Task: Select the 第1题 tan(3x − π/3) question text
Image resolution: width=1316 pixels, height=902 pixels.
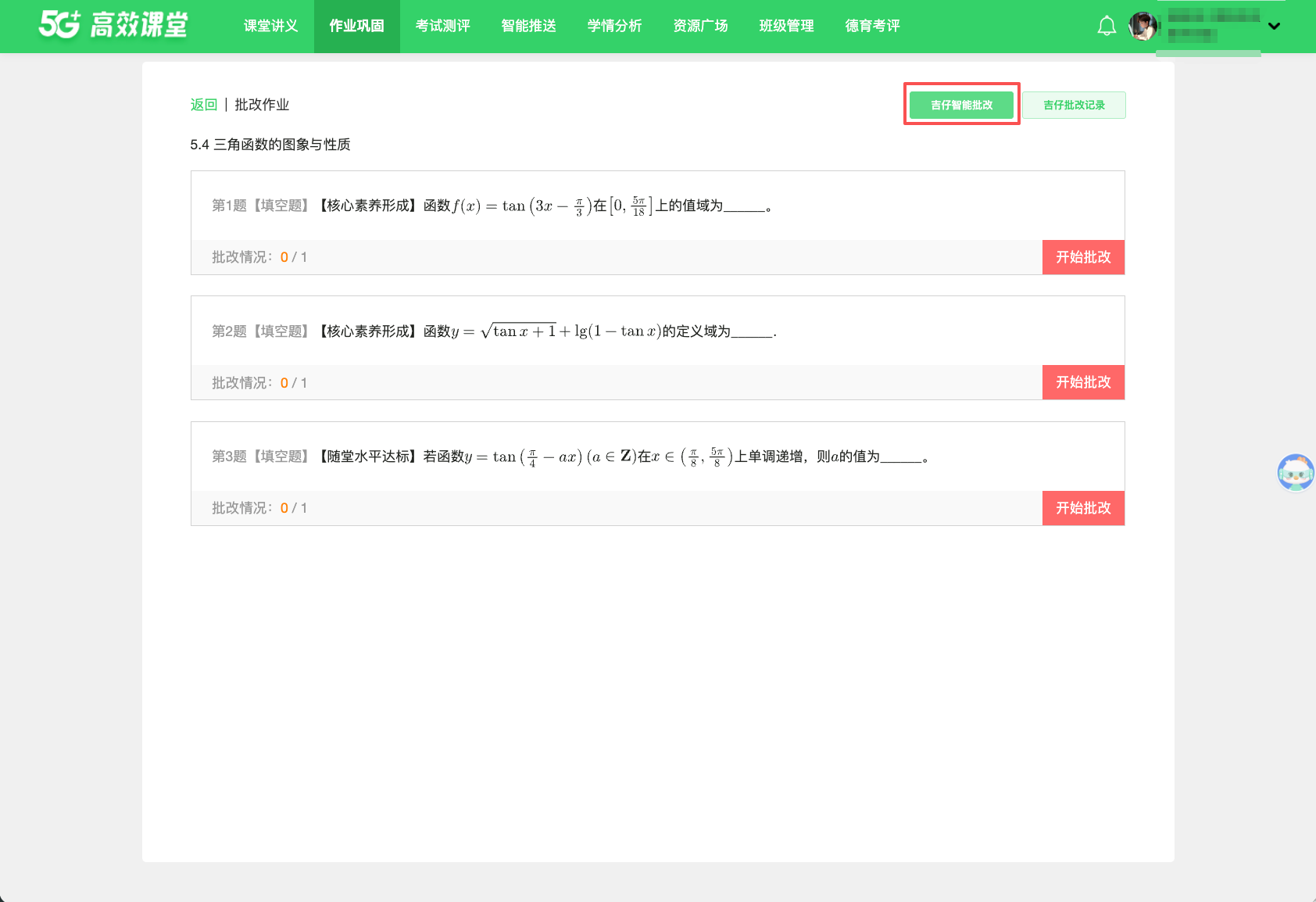Action: tap(492, 206)
